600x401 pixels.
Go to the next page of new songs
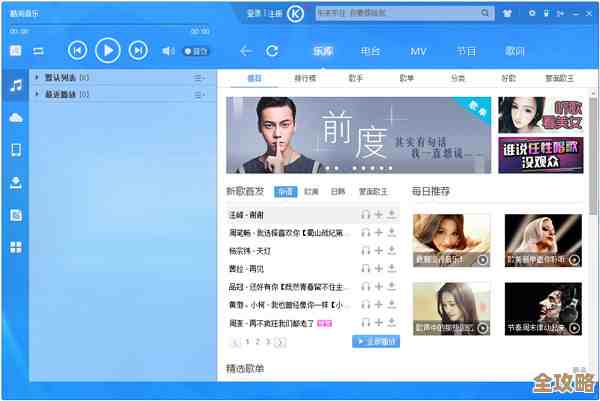tap(280, 342)
